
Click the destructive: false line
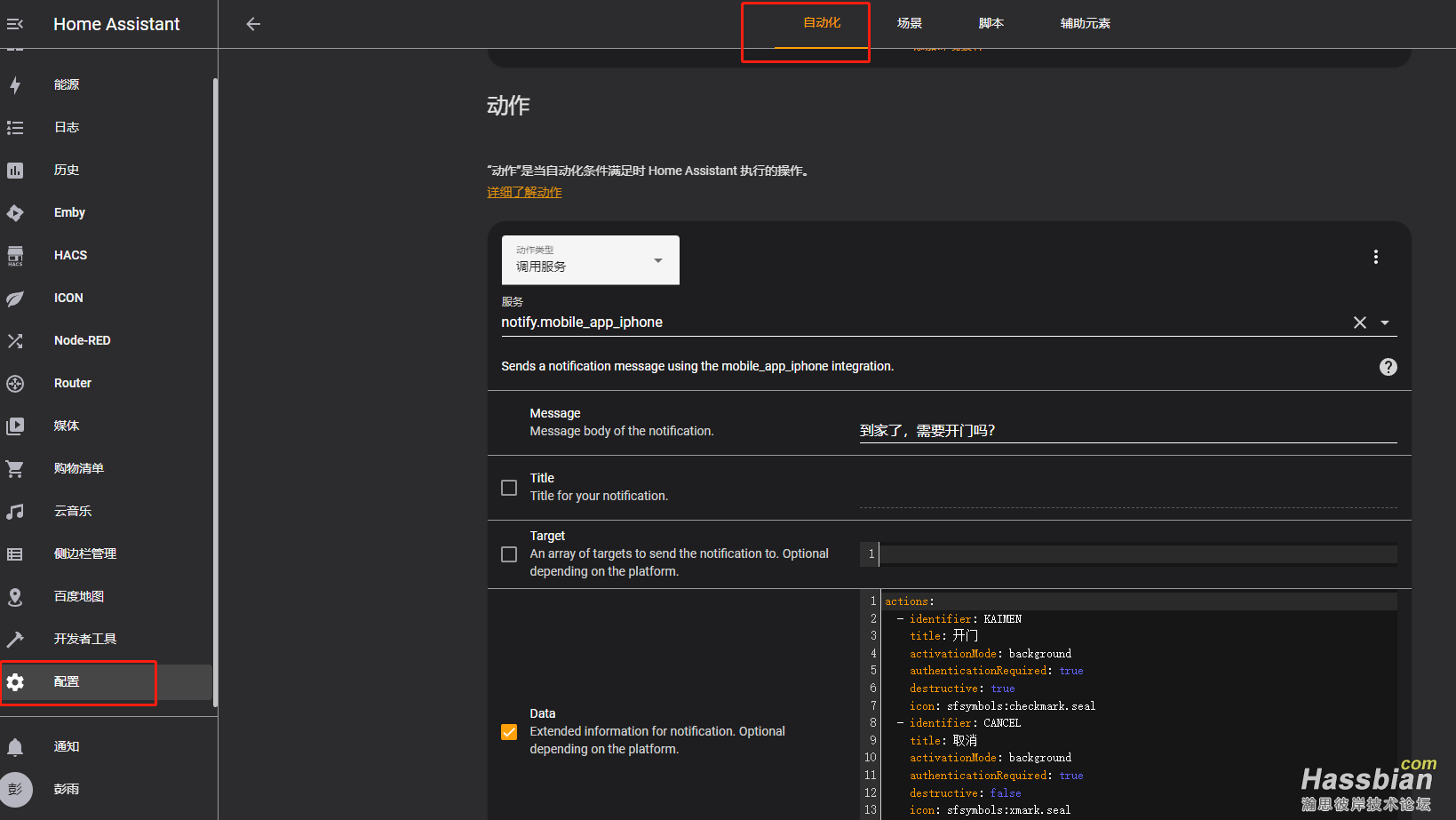point(966,793)
